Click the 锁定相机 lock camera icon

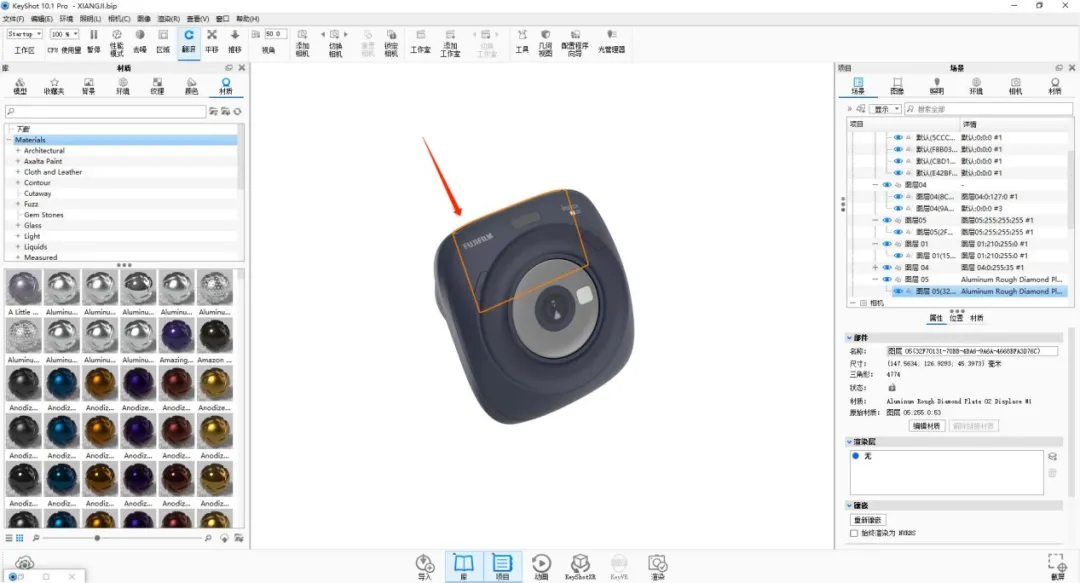[391, 42]
